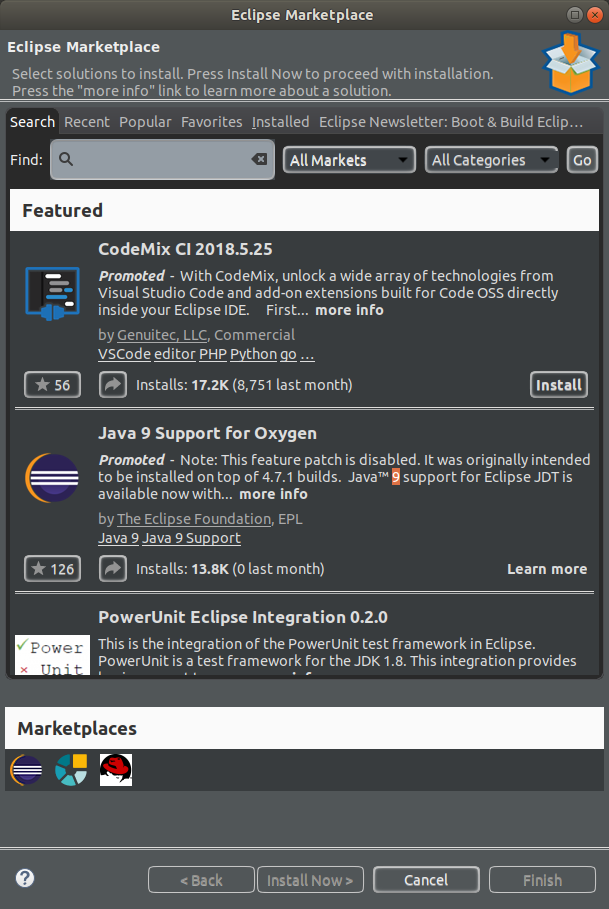Click the Featured heading
This screenshot has width=609, height=909.
63,210
